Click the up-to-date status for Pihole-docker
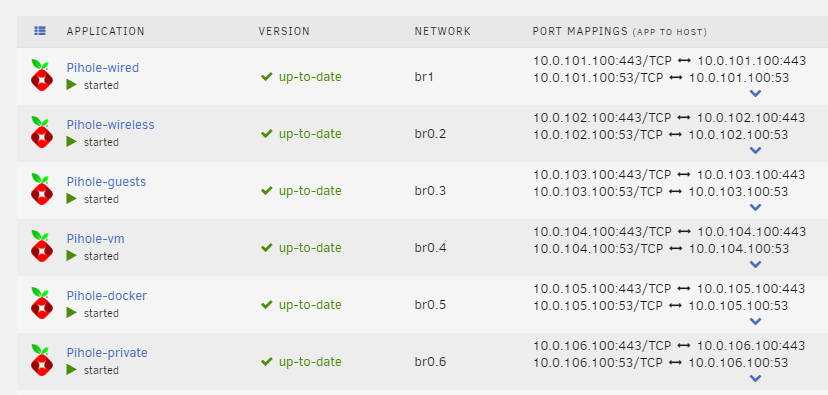The width and height of the screenshot is (828, 395). click(301, 305)
